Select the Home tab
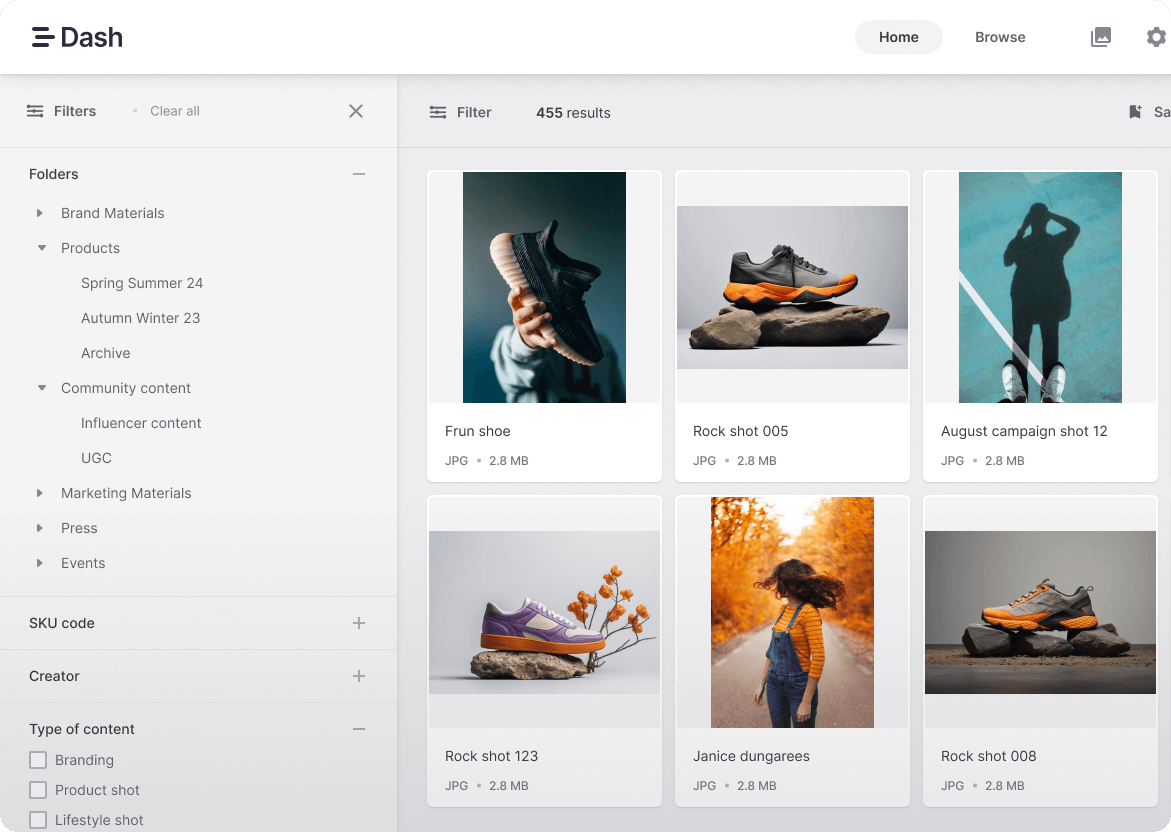This screenshot has height=832, width=1171. coord(898,37)
